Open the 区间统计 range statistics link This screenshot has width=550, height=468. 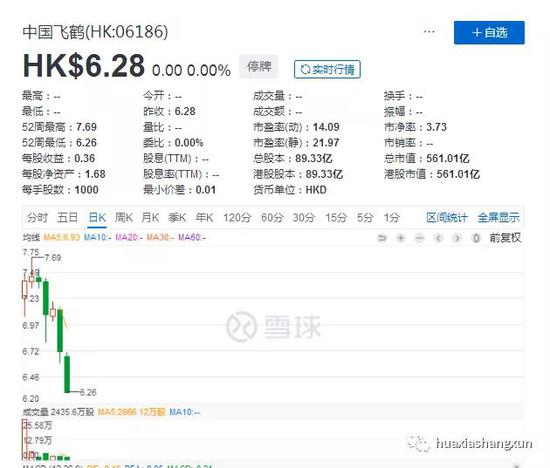(447, 218)
